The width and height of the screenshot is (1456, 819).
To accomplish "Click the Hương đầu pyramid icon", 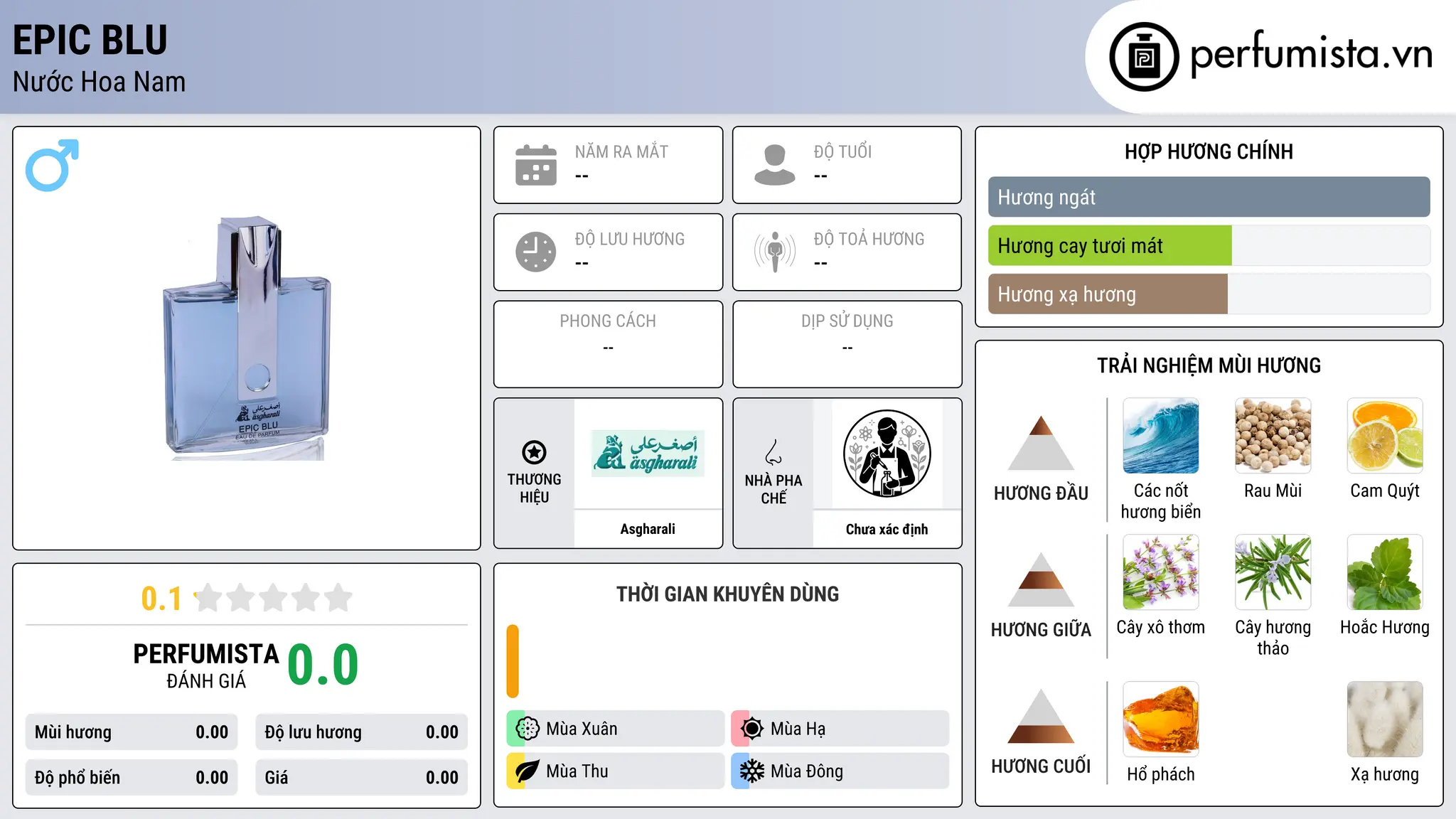I will [x=1041, y=443].
